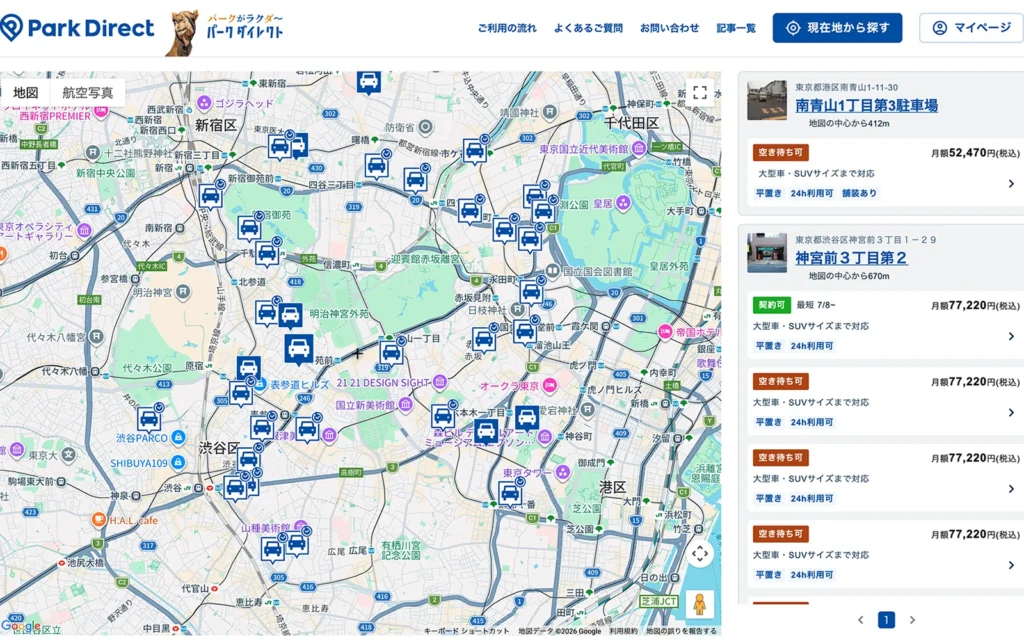This screenshot has width=1024, height=640.
Task: Click the 皇居 map landmark pin
Action: coord(624,203)
